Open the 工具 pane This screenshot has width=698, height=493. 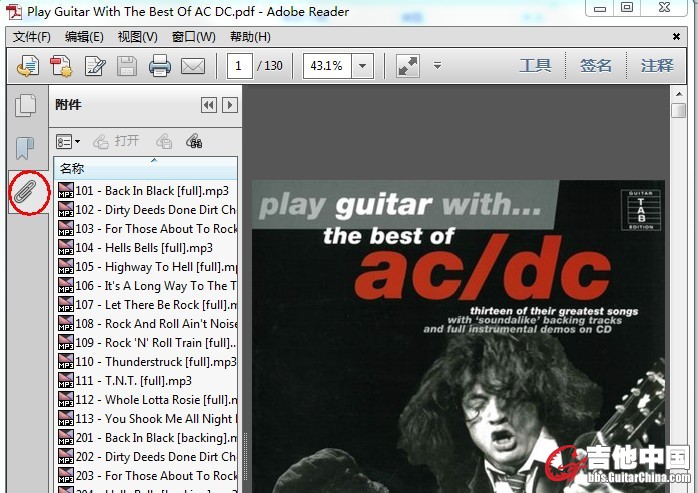point(535,66)
